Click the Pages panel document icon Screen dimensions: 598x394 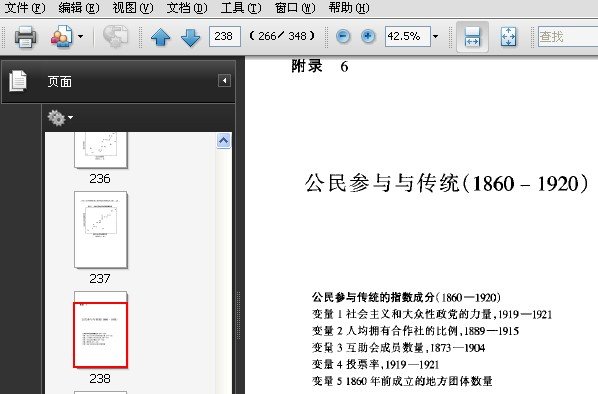(x=18, y=81)
